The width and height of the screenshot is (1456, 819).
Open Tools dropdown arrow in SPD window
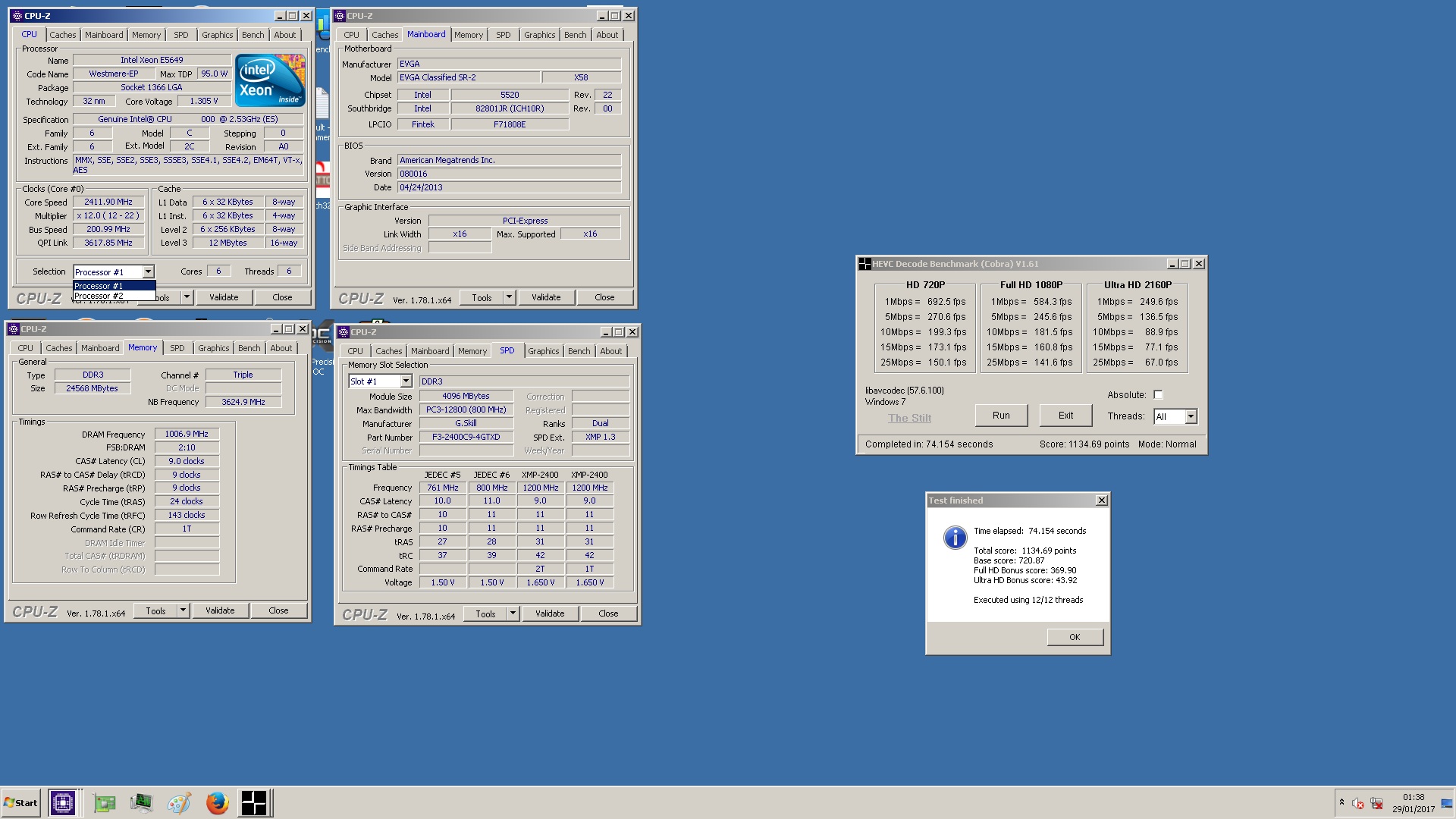[x=513, y=613]
